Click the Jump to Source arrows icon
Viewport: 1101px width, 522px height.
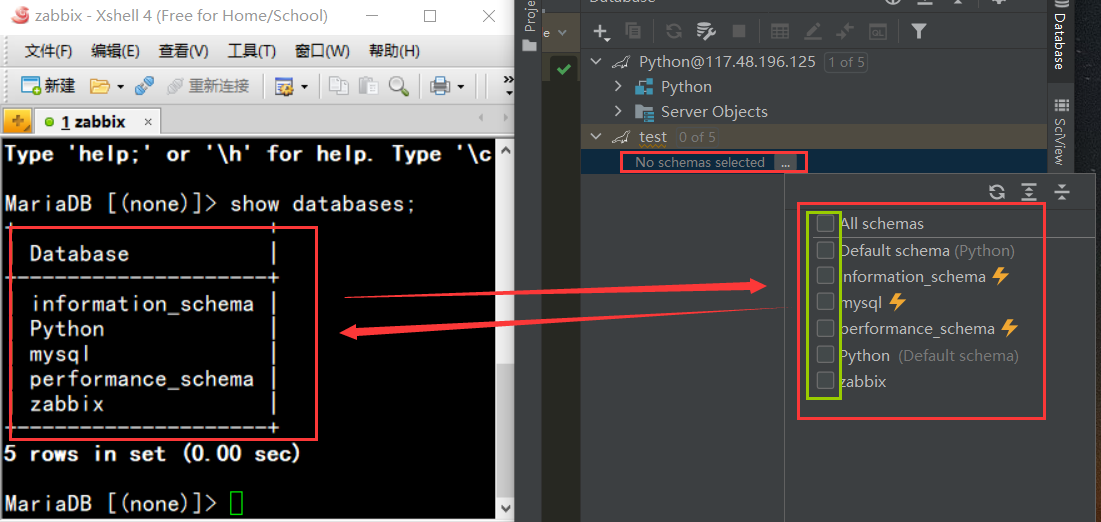(845, 31)
